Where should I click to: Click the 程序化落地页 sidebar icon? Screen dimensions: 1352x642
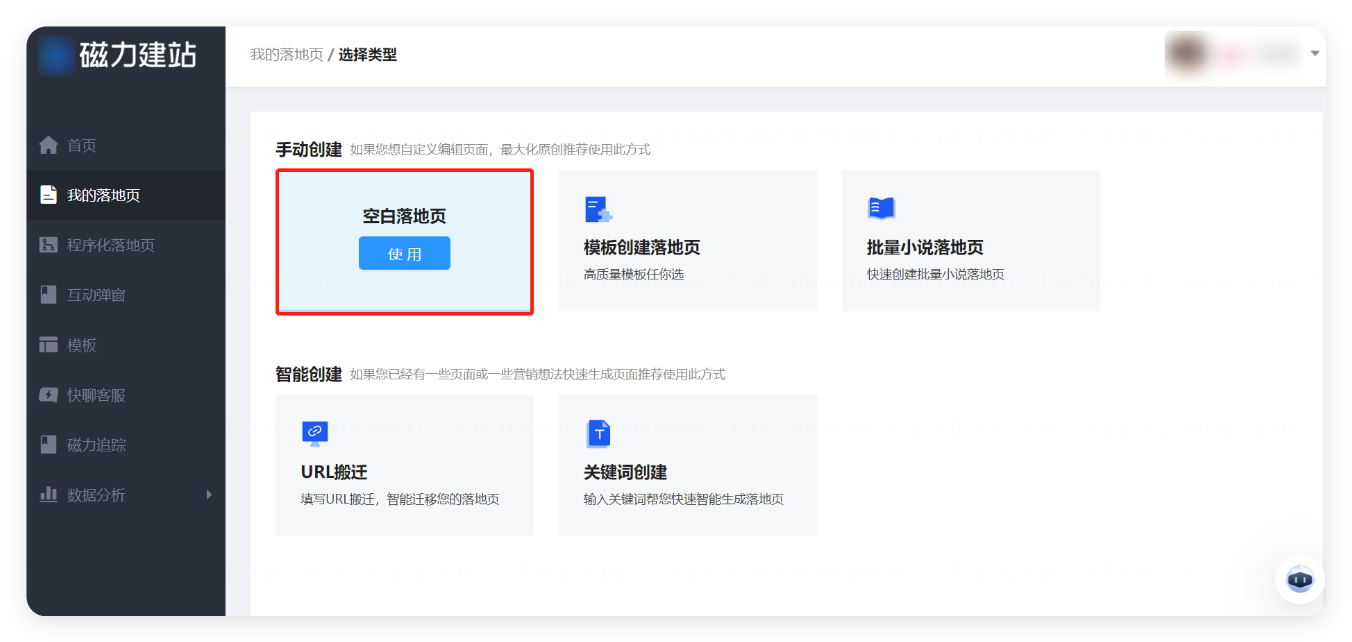pyautogui.click(x=48, y=245)
